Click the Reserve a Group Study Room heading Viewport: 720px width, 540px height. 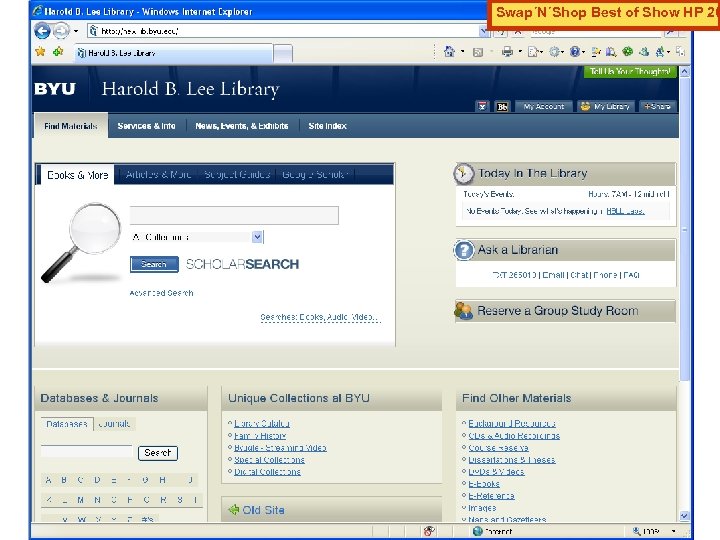pos(557,311)
